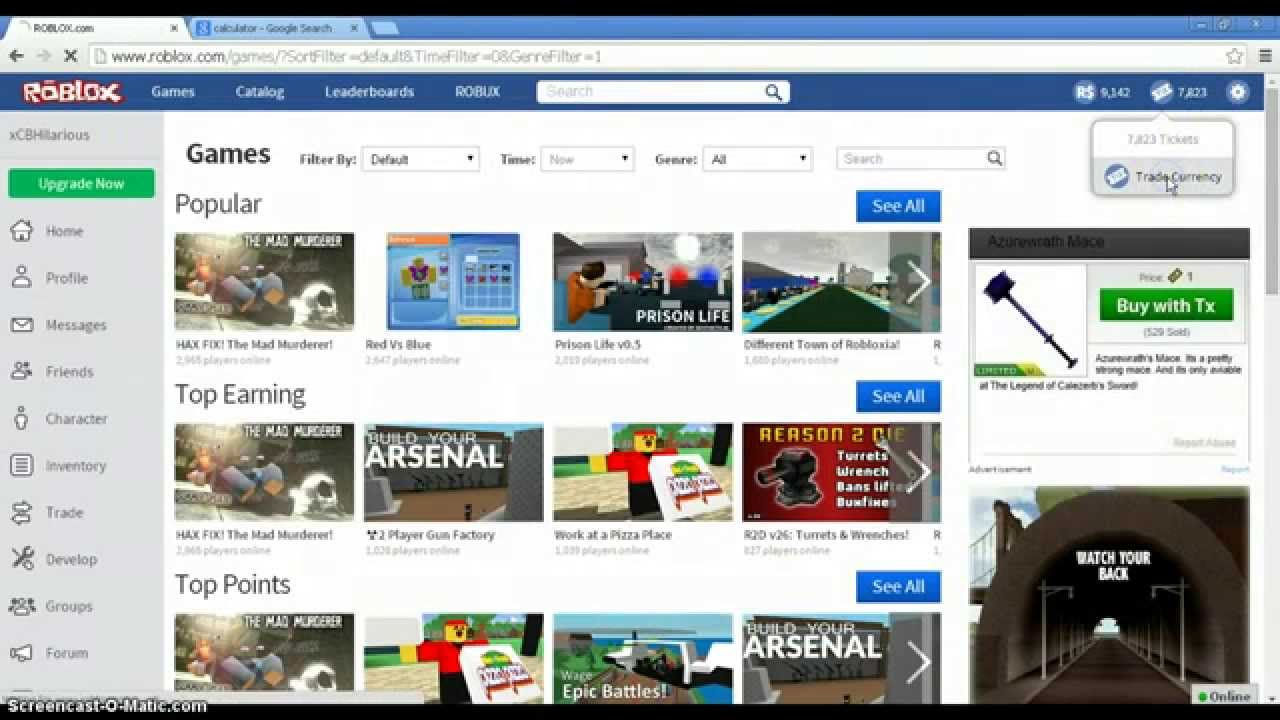The width and height of the screenshot is (1280, 720).
Task: Click See All for Popular
Action: [x=898, y=206]
